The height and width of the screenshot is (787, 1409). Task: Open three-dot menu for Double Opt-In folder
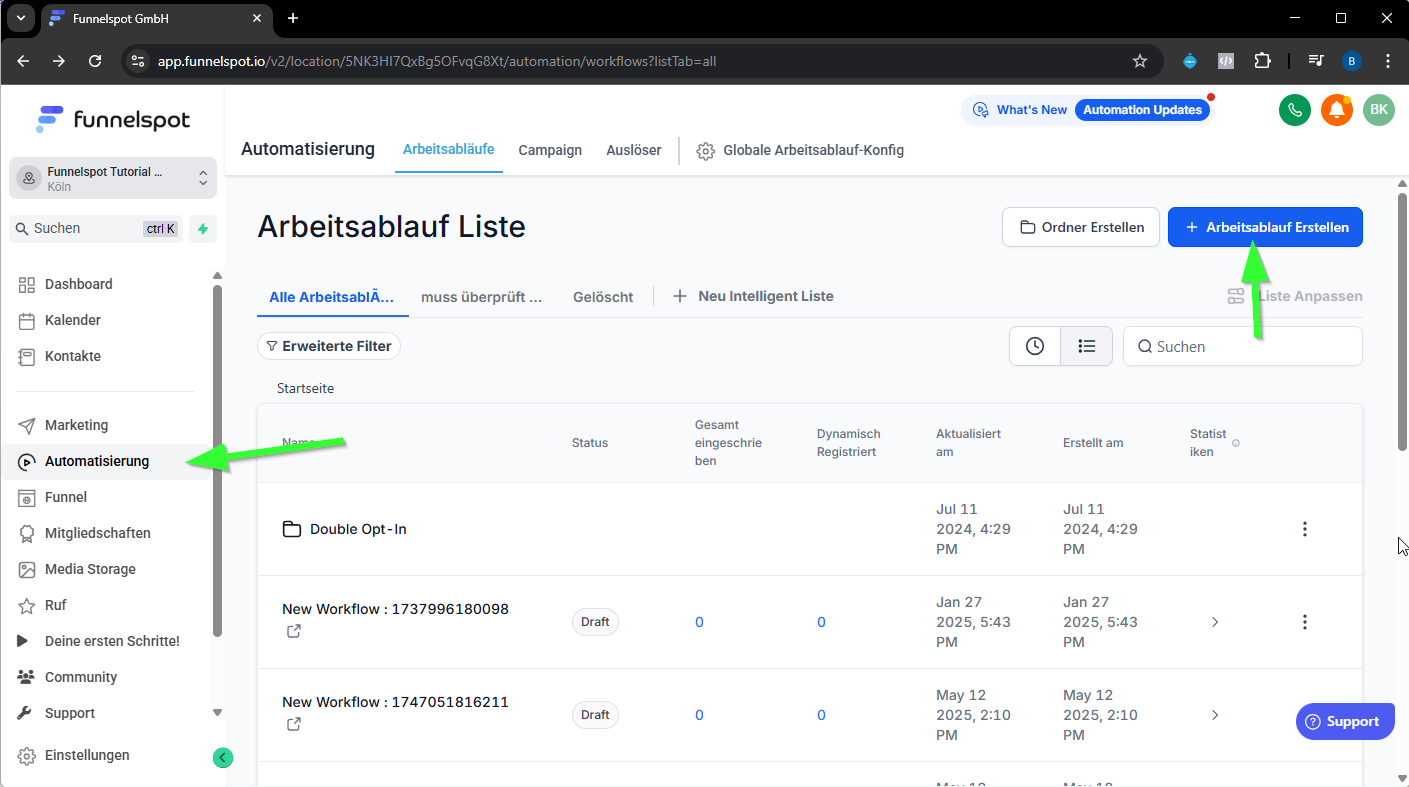point(1304,529)
